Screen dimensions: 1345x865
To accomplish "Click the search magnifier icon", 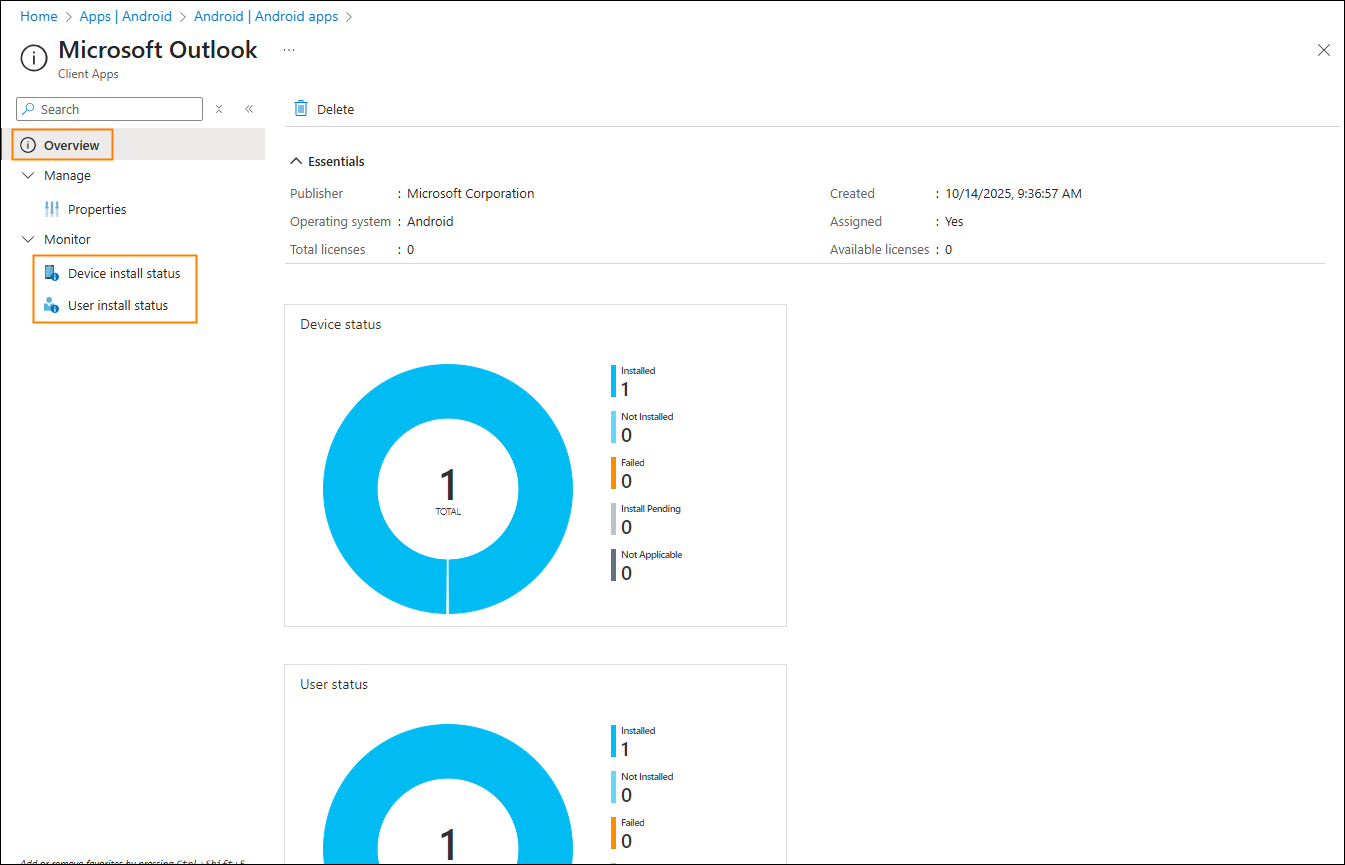I will pos(27,109).
